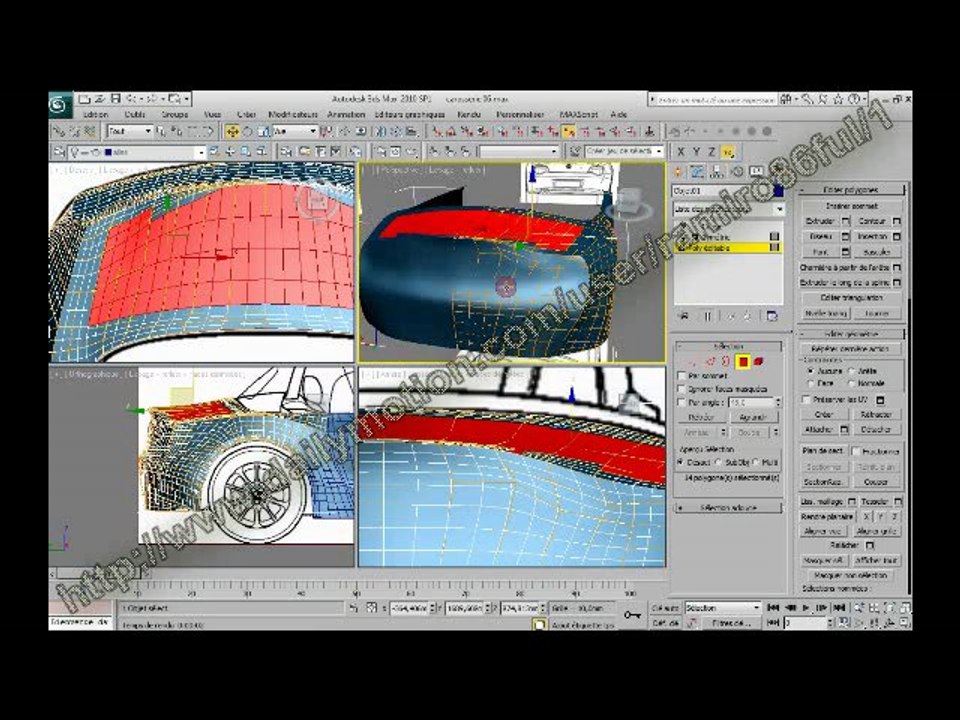Activate Border sub-object selection mode
The height and width of the screenshot is (720, 960).
point(726,362)
